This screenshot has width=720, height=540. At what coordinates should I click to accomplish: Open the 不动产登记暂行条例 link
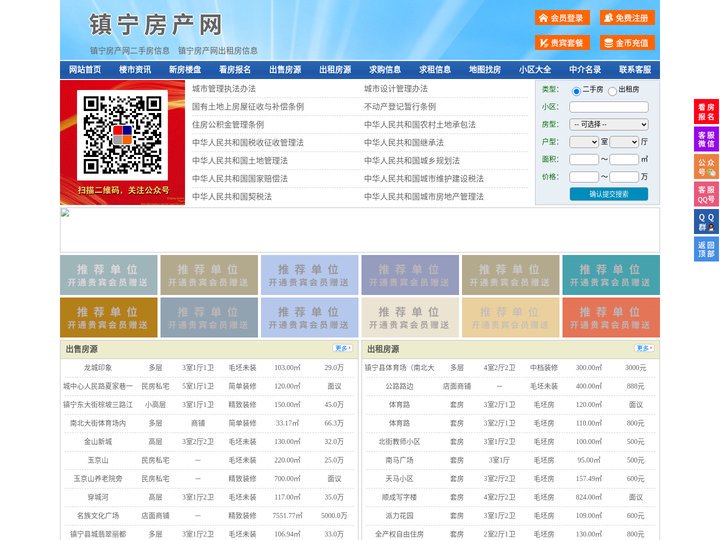coord(400,107)
